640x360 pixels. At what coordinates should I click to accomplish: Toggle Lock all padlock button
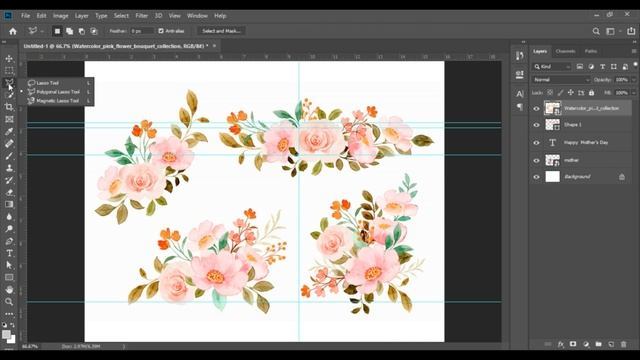[591, 93]
